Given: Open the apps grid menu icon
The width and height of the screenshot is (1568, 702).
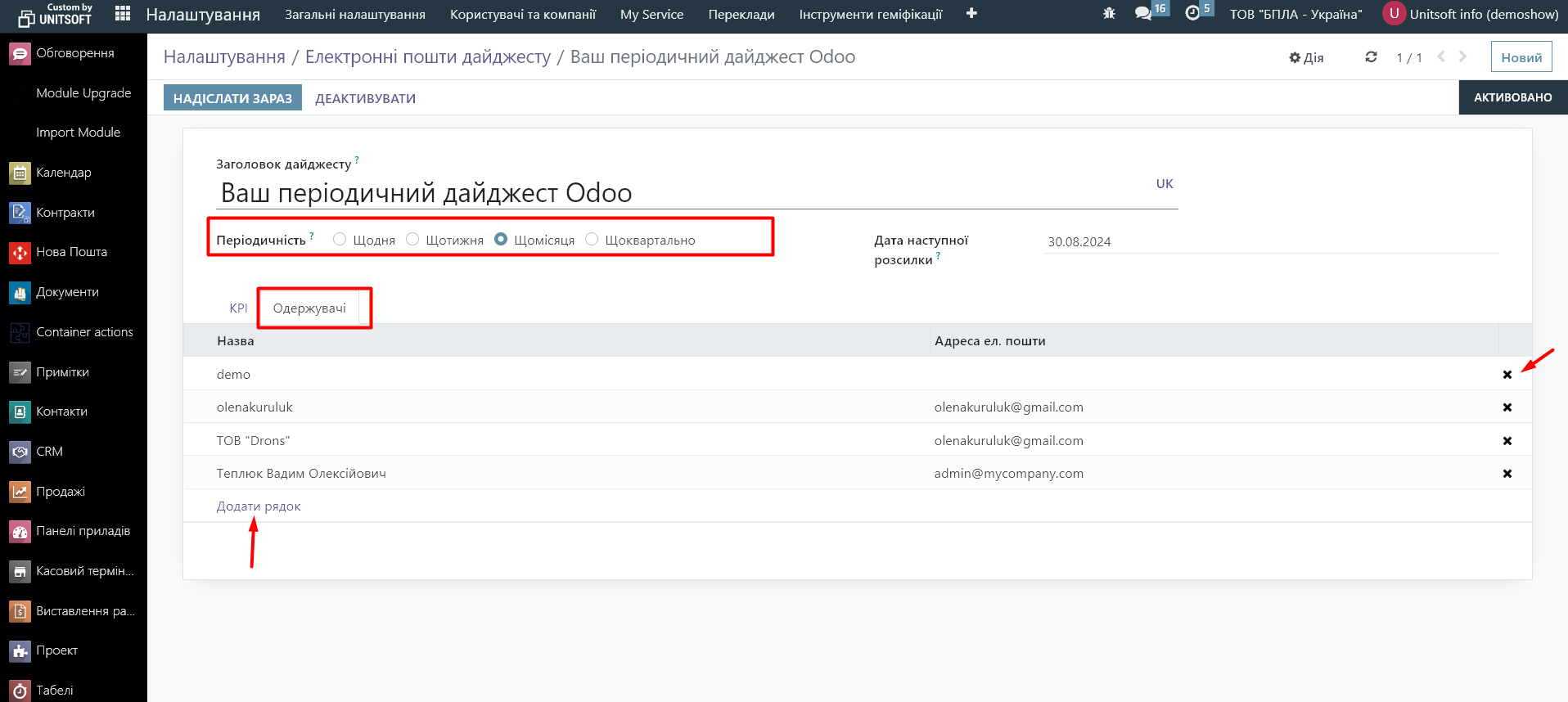Looking at the screenshot, I should click(123, 14).
